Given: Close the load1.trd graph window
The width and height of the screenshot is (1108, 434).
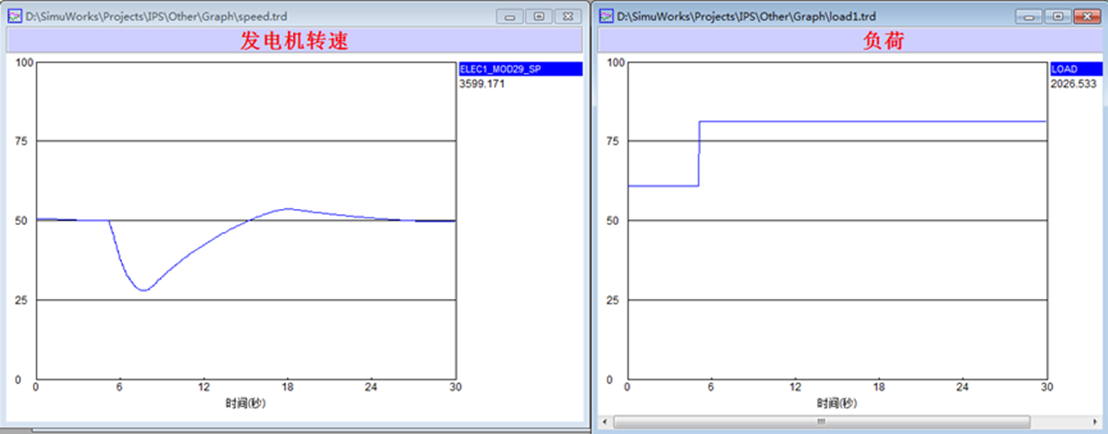Looking at the screenshot, I should (x=1084, y=17).
